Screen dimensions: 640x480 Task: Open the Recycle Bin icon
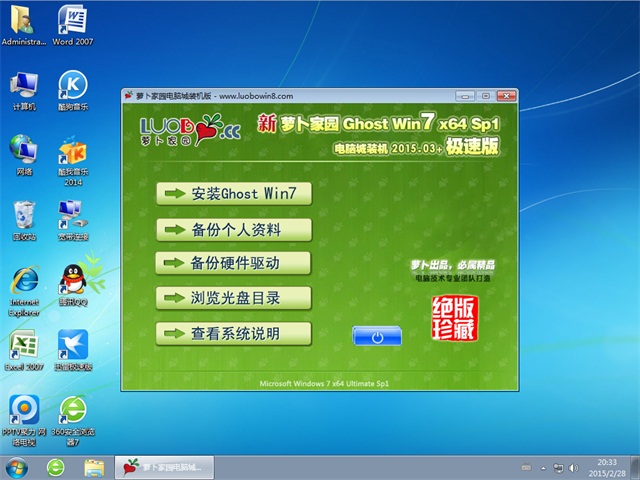tap(23, 217)
